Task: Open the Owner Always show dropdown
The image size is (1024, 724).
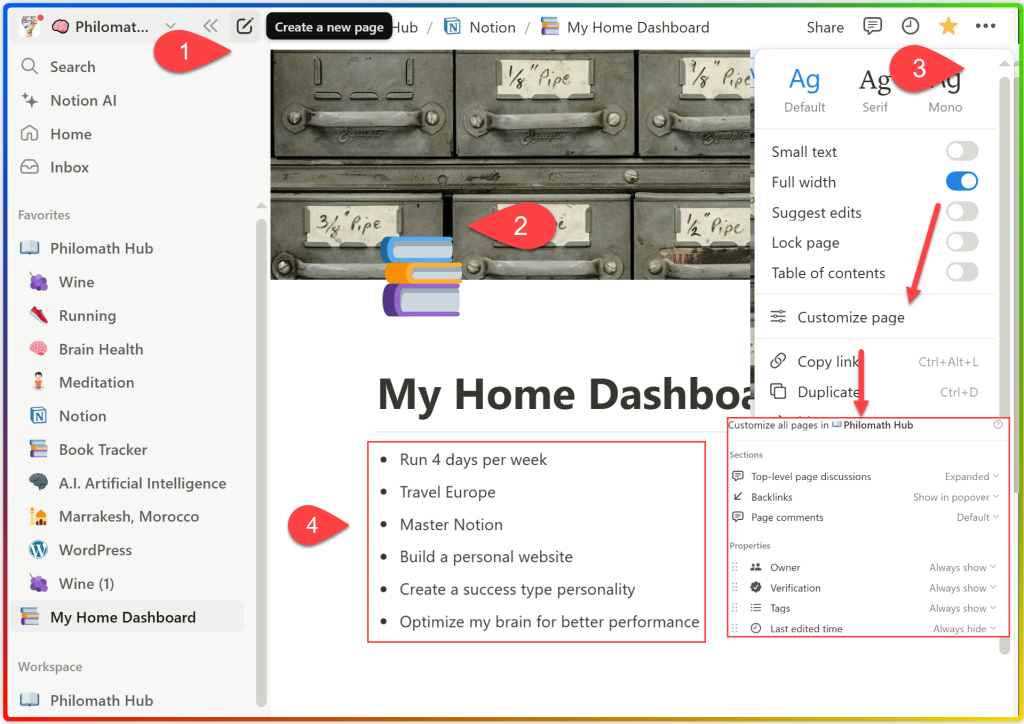Action: (x=963, y=567)
